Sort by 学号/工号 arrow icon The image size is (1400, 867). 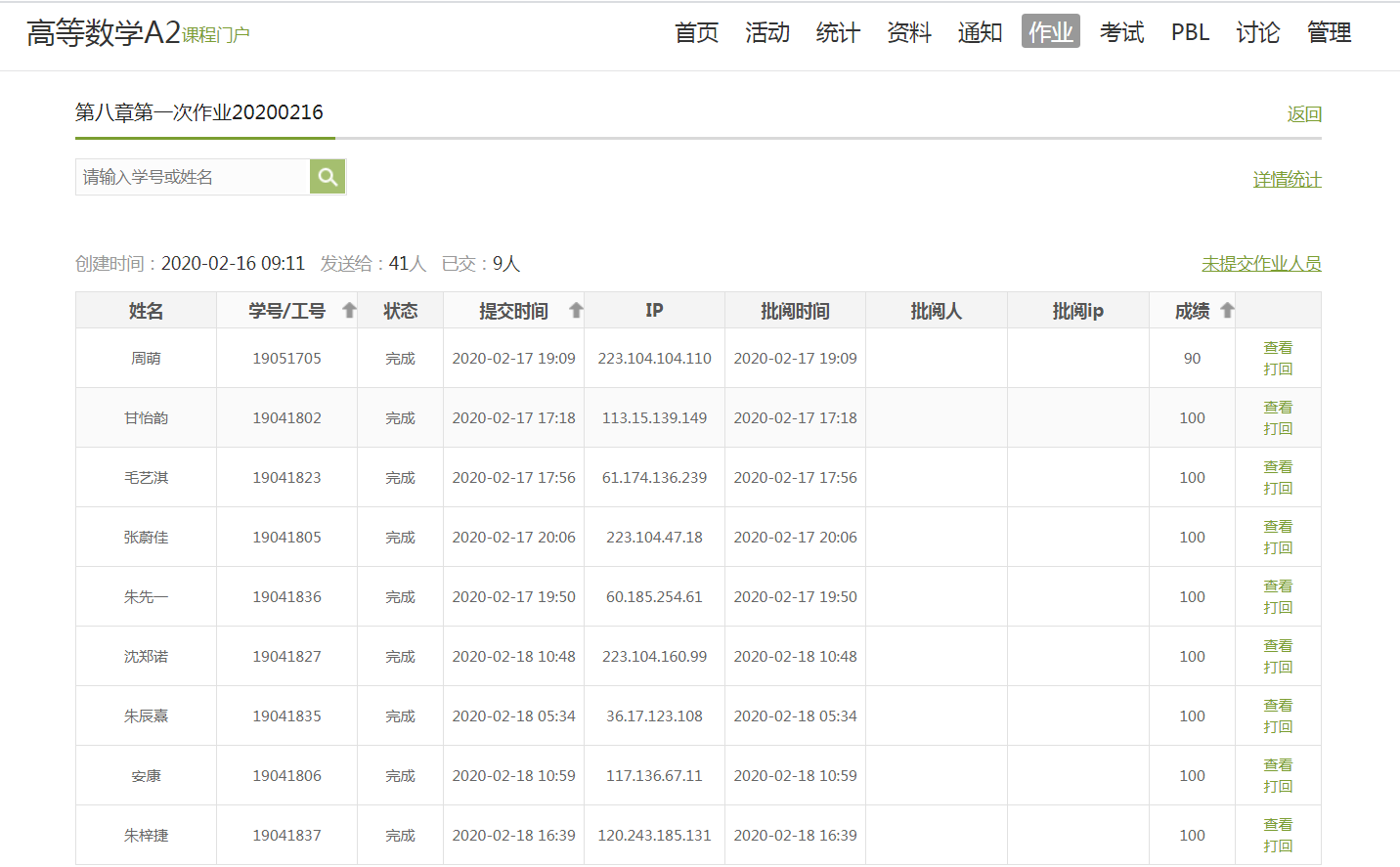coord(349,311)
